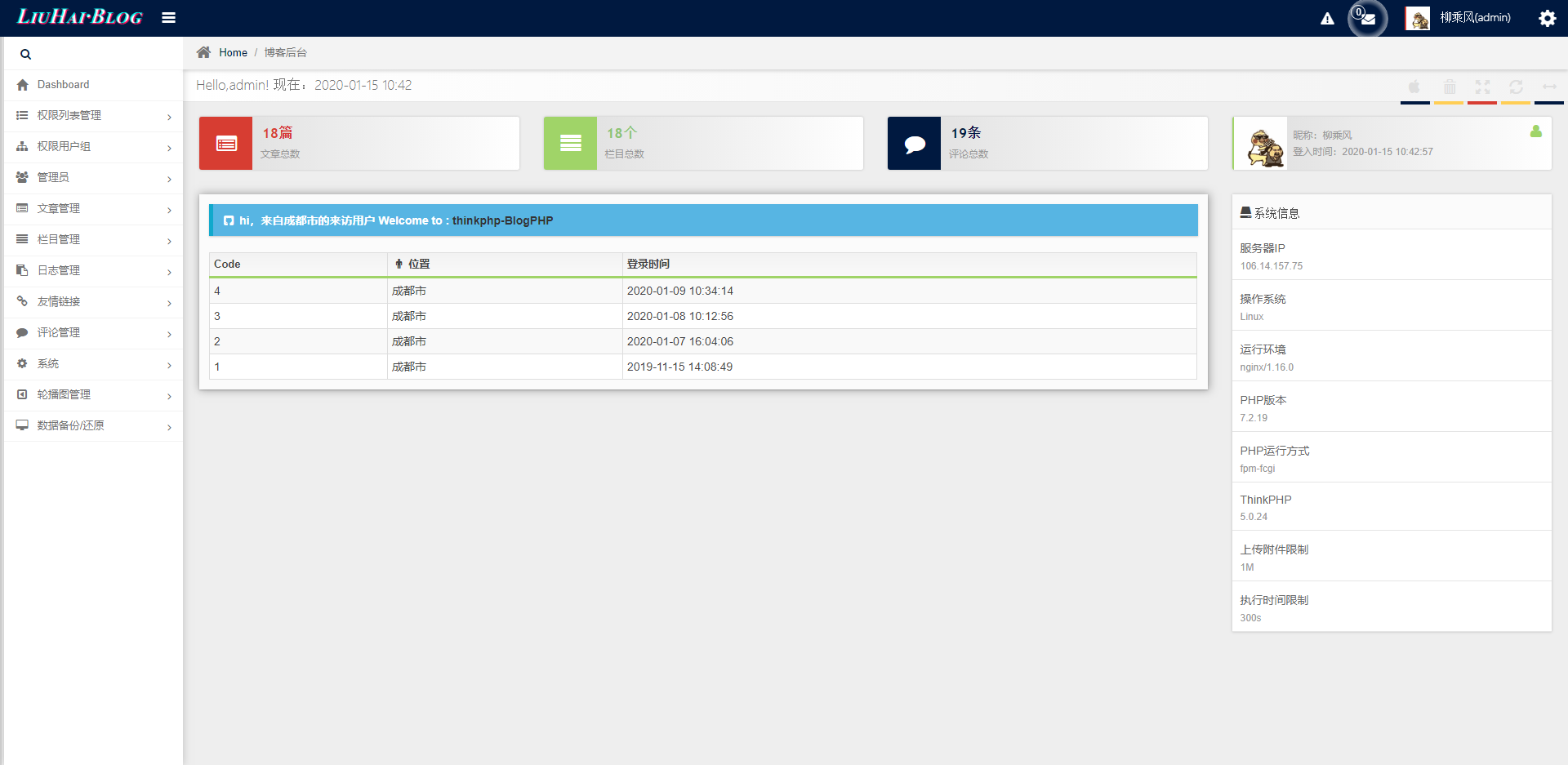
Task: Open the 栏目管理 sidebar menu label
Action: pyautogui.click(x=59, y=240)
